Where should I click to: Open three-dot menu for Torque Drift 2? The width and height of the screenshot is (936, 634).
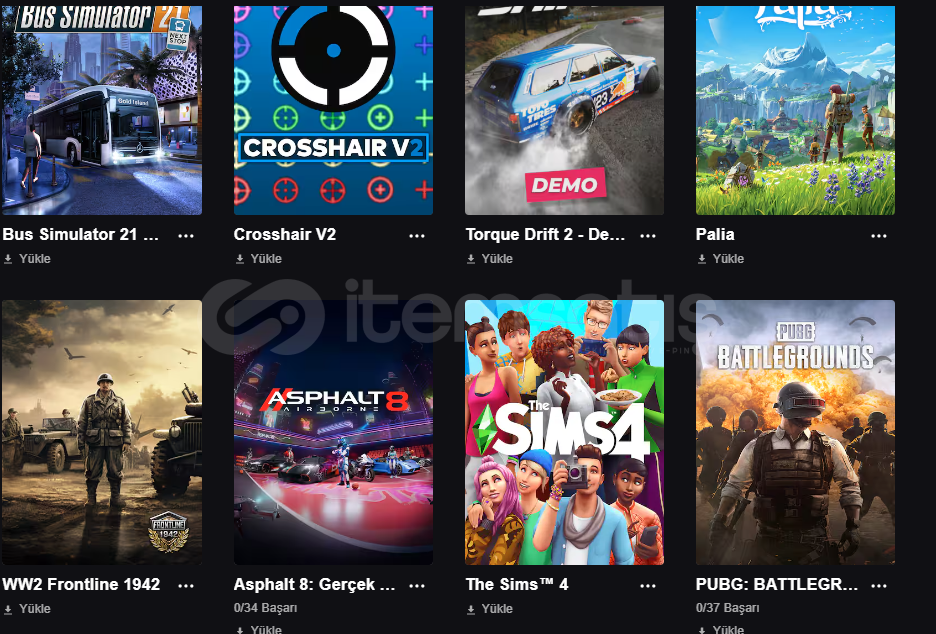pos(648,235)
